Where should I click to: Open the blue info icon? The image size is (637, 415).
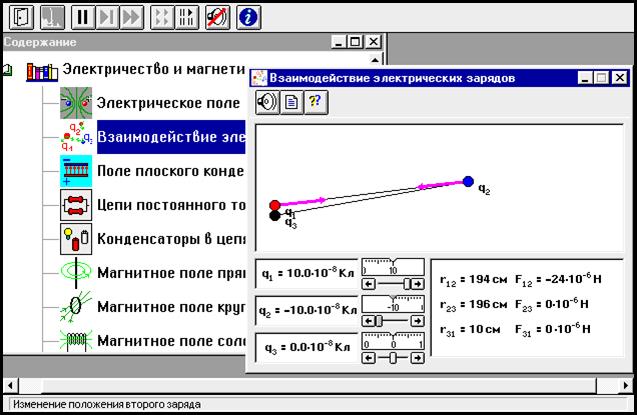[x=248, y=17]
